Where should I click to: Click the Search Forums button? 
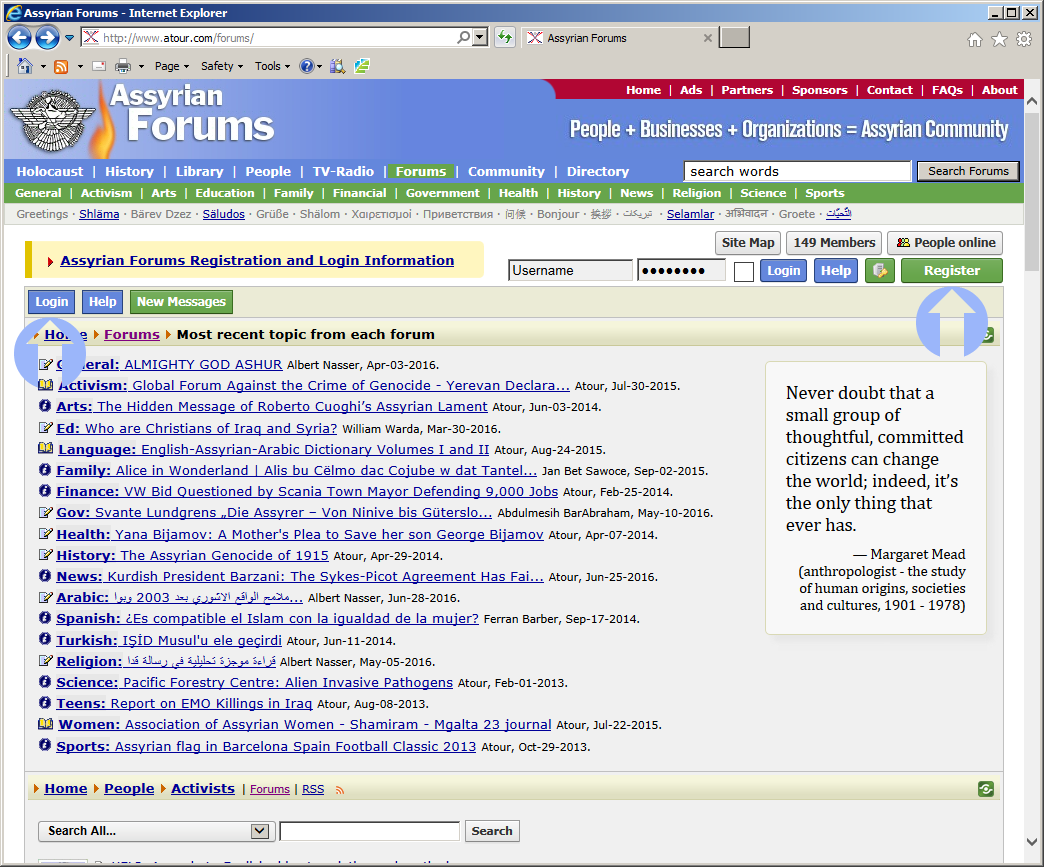point(968,171)
